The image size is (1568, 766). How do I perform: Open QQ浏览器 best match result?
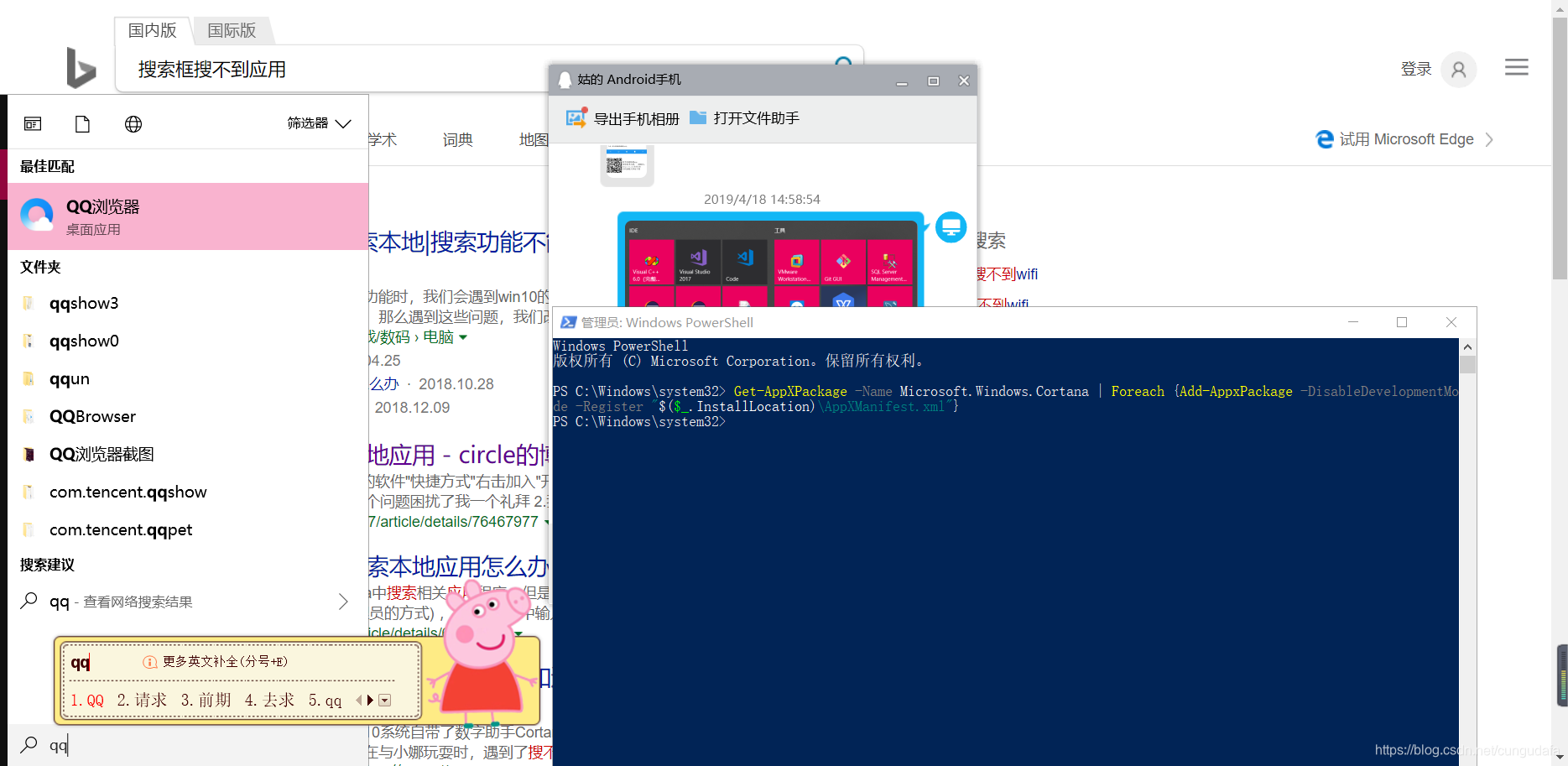(188, 216)
